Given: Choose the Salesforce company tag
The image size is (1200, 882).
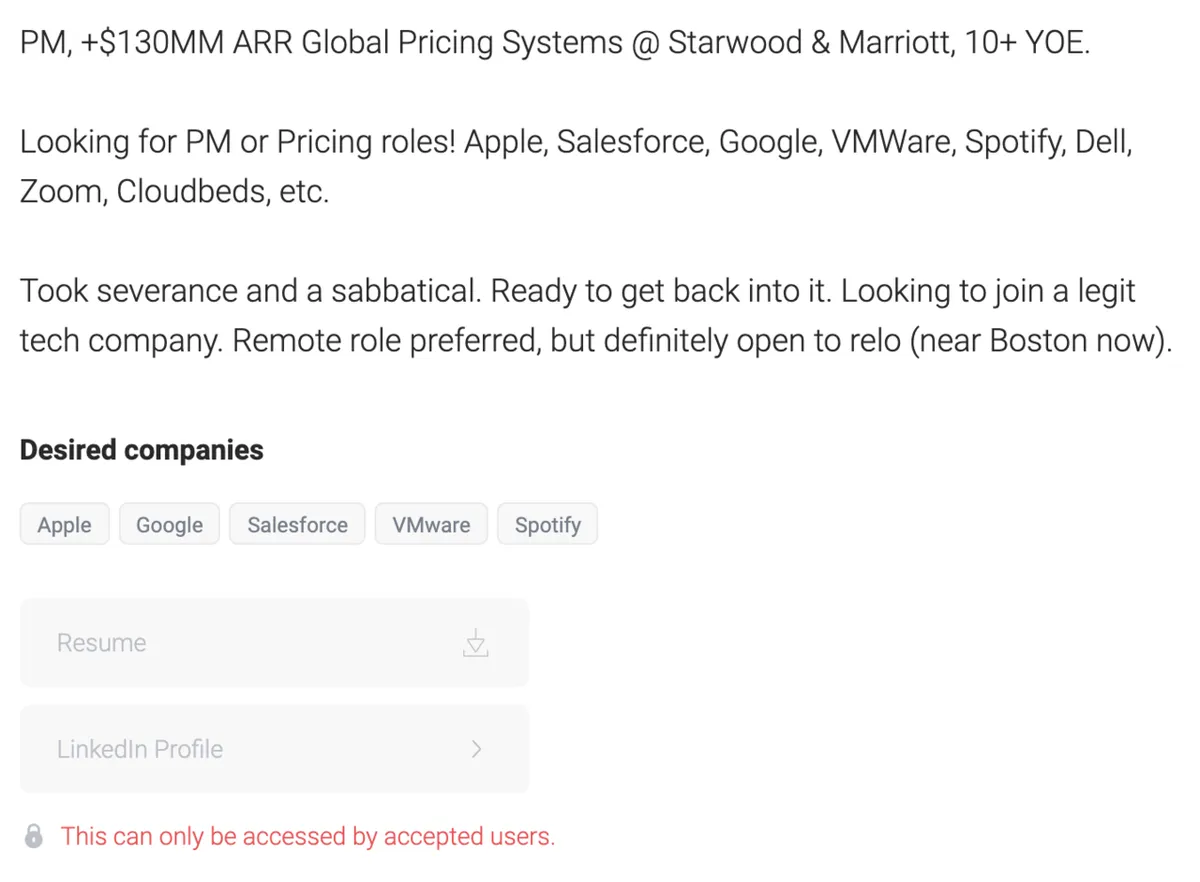Looking at the screenshot, I should [297, 525].
